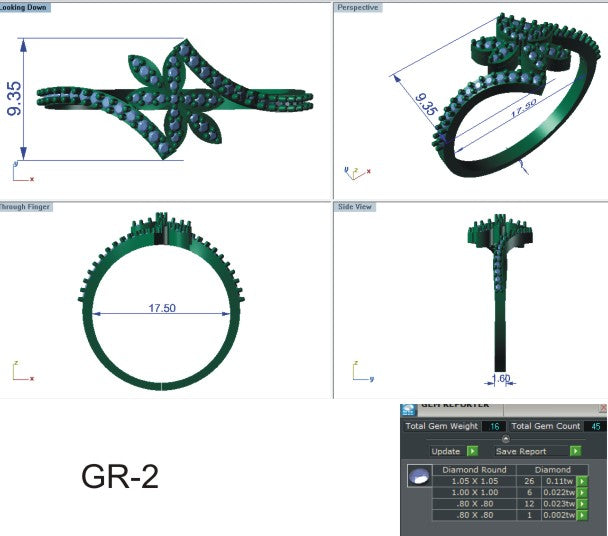Click the 9.35 dimension in Perspective view
608x536 pixels.
(426, 104)
